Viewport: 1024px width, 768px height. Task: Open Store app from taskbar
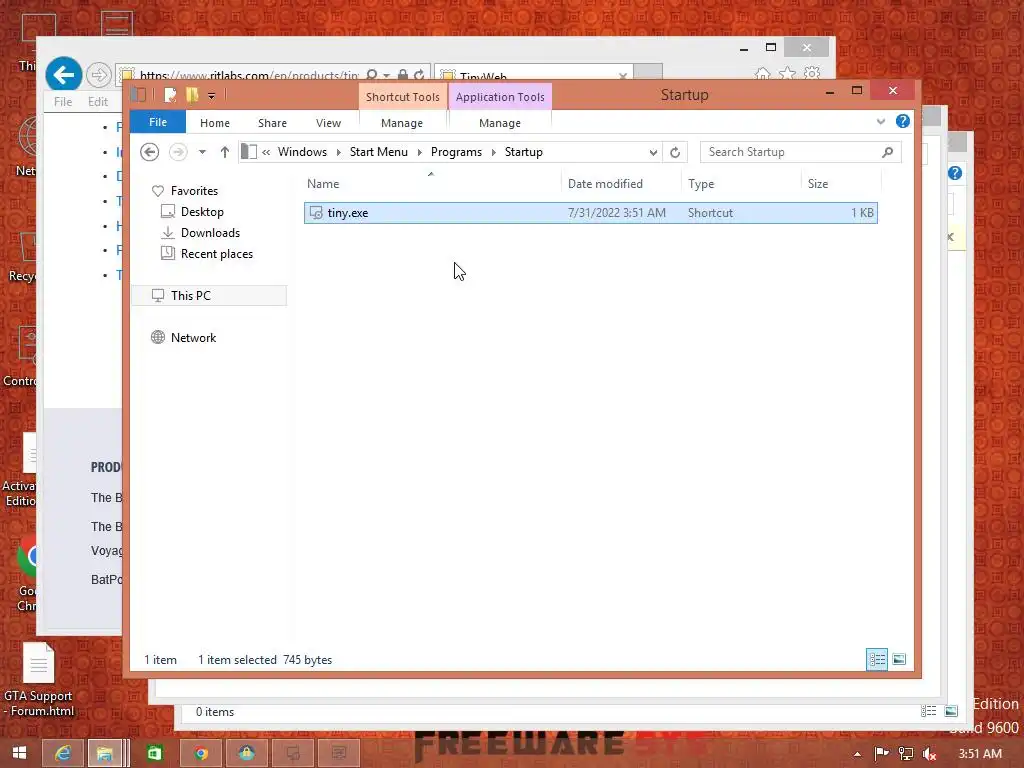[154, 754]
